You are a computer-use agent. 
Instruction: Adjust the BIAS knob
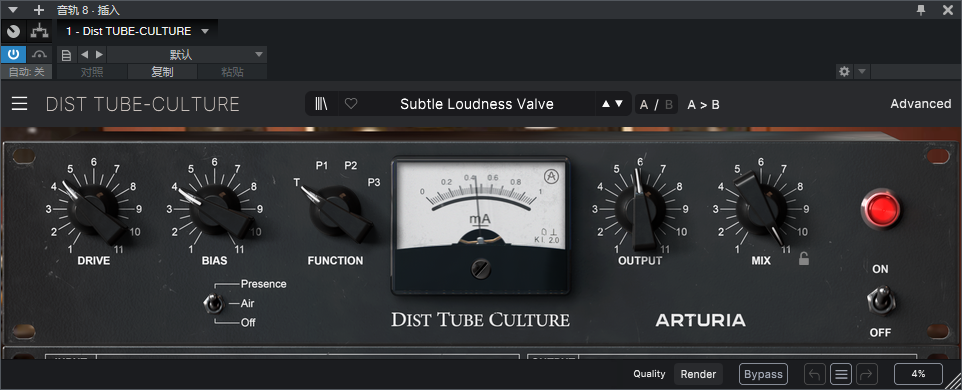pyautogui.click(x=215, y=210)
